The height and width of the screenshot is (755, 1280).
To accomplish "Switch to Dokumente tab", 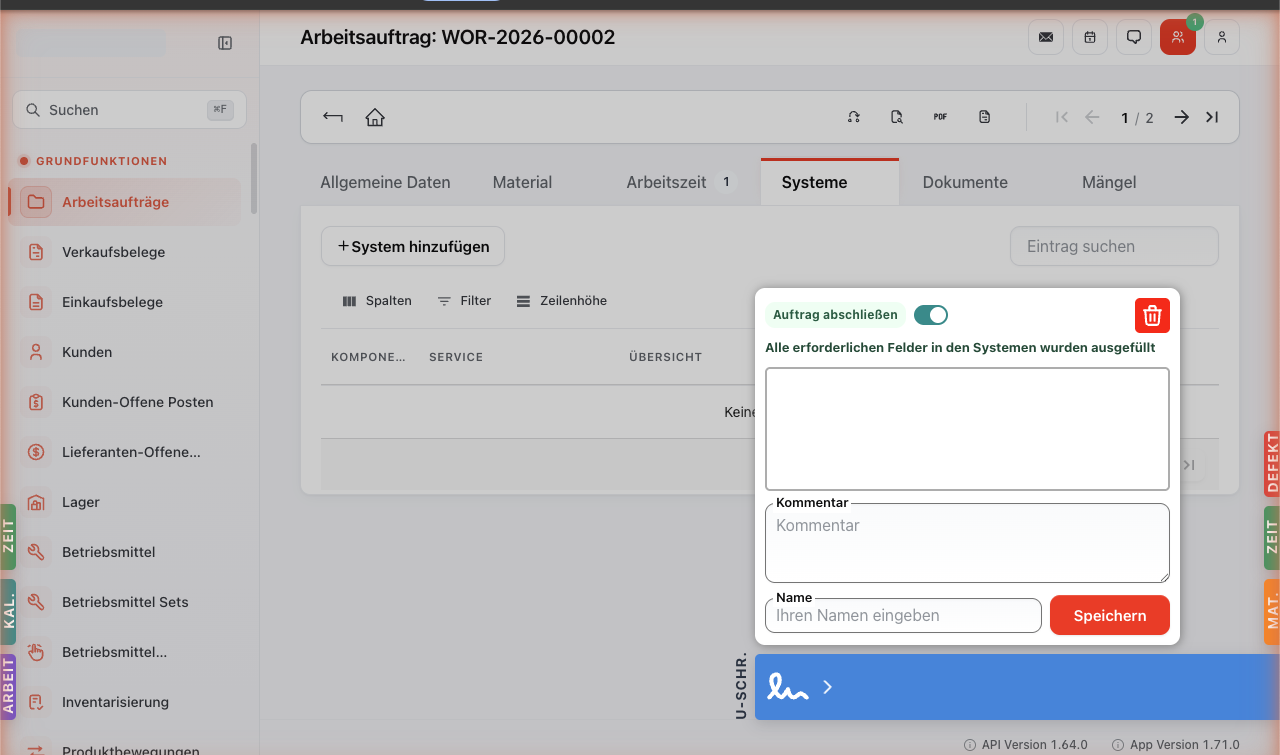I will click(965, 182).
